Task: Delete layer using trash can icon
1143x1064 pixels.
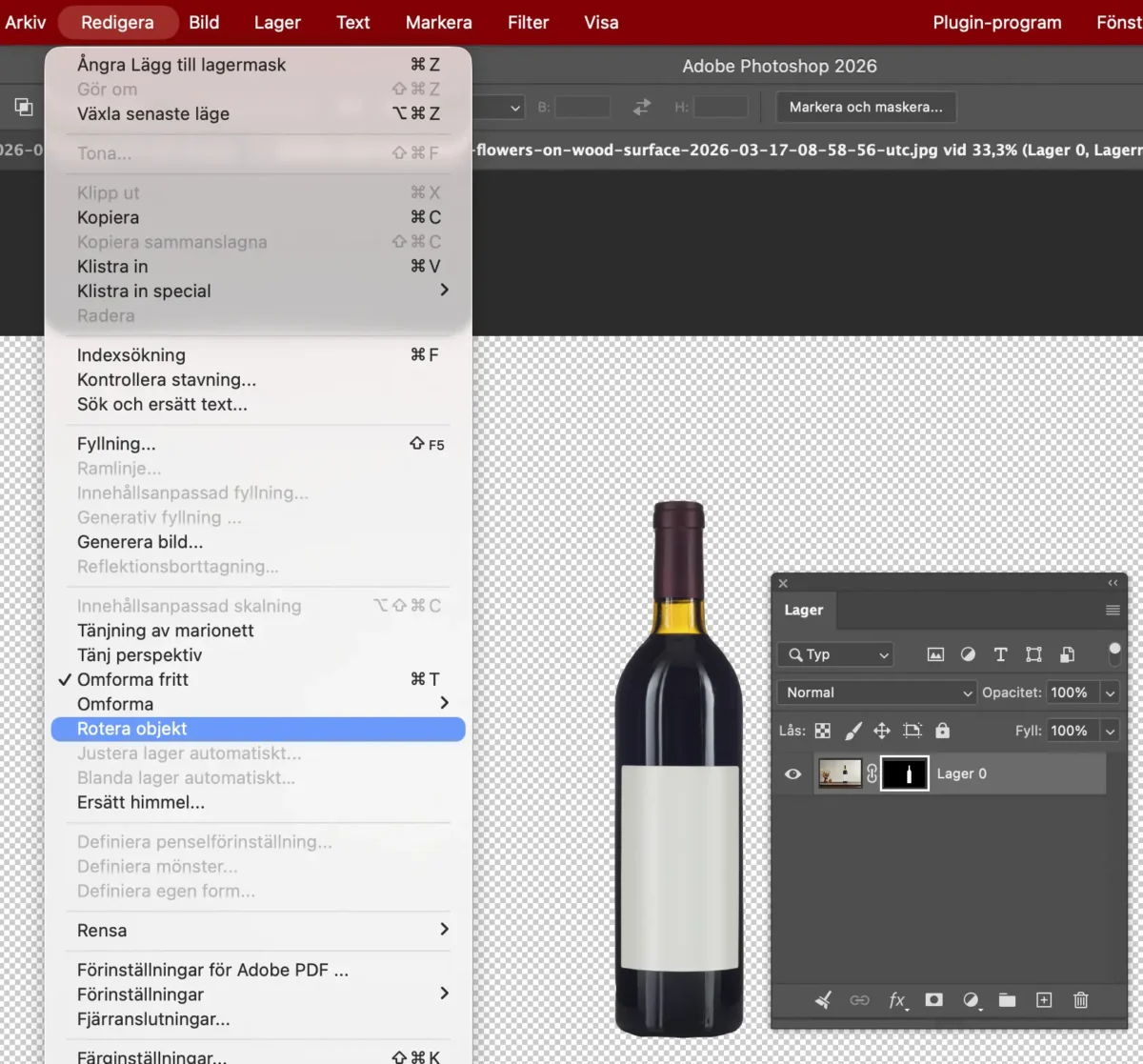Action: tap(1080, 999)
